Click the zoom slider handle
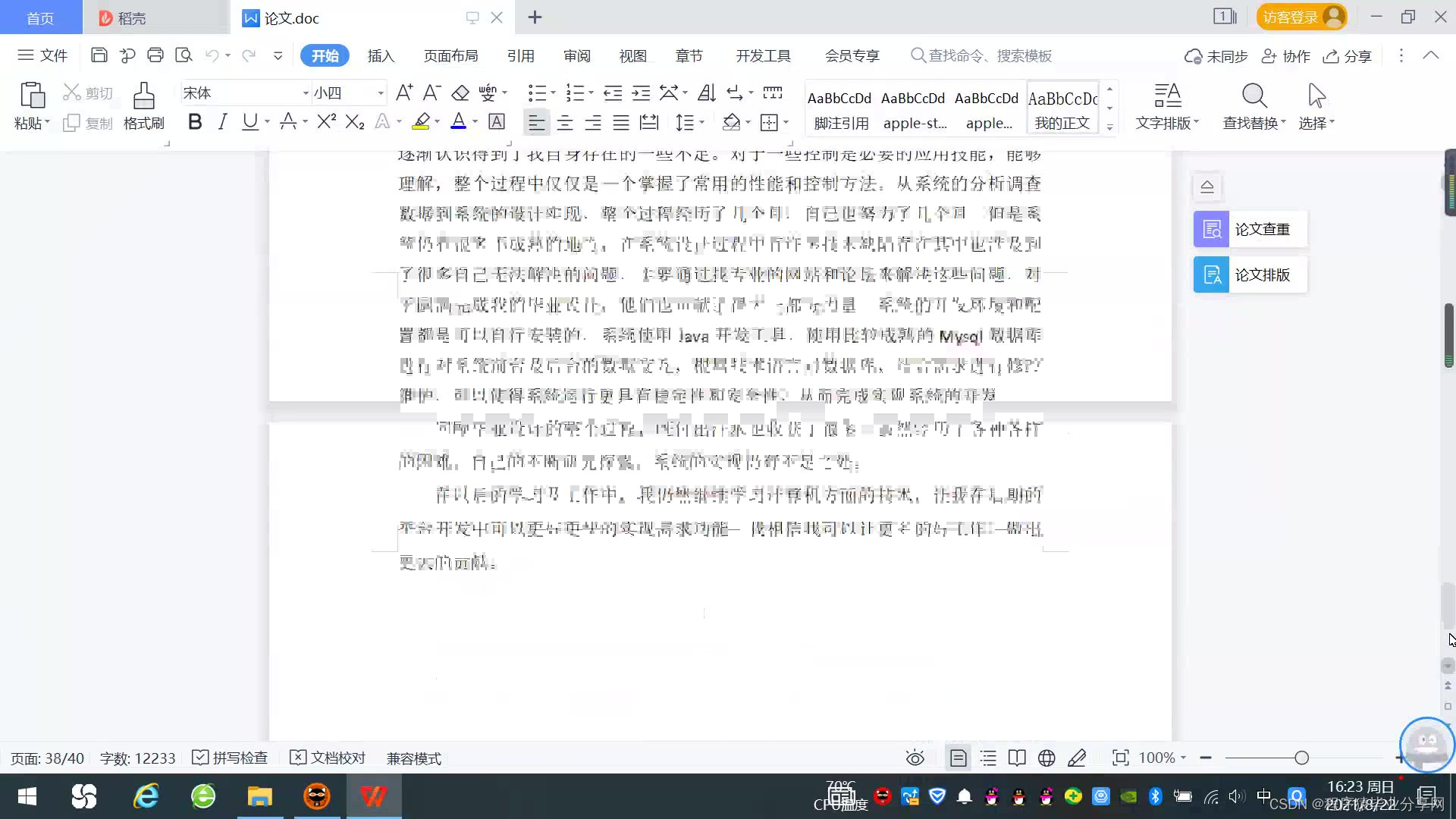Image resolution: width=1456 pixels, height=819 pixels. 1302,758
